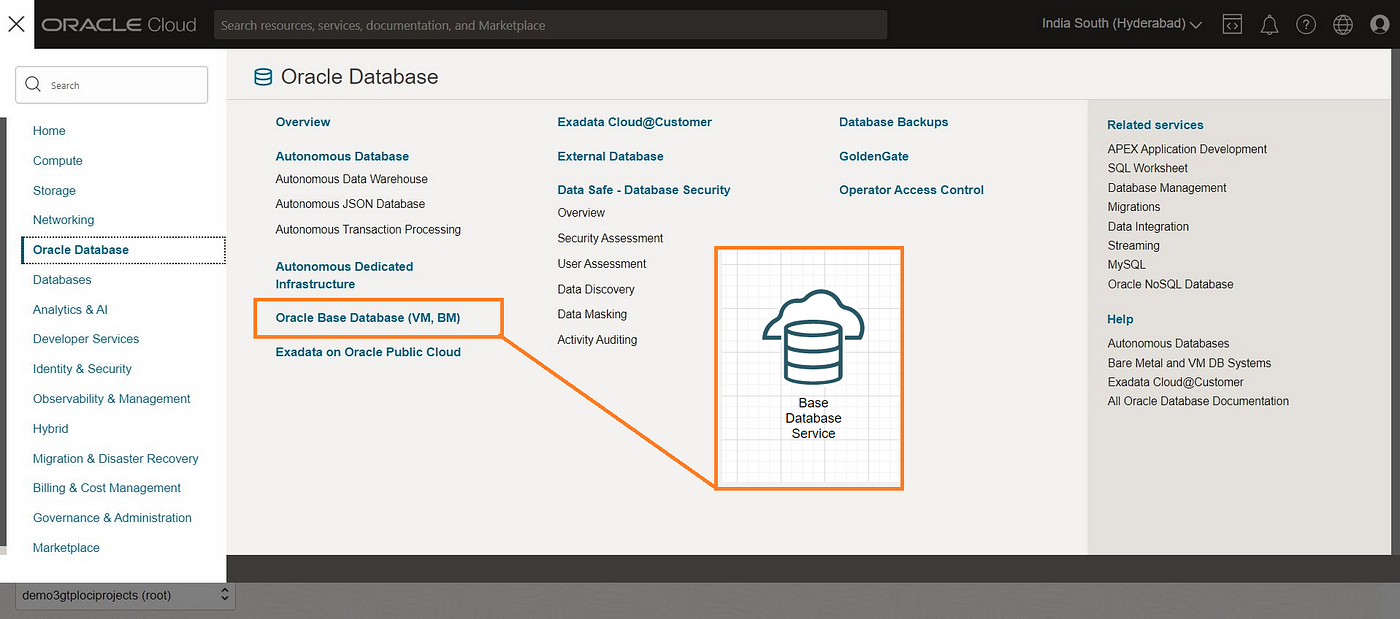Open the SQL Worksheet related service
The width and height of the screenshot is (1400, 619).
[1148, 168]
